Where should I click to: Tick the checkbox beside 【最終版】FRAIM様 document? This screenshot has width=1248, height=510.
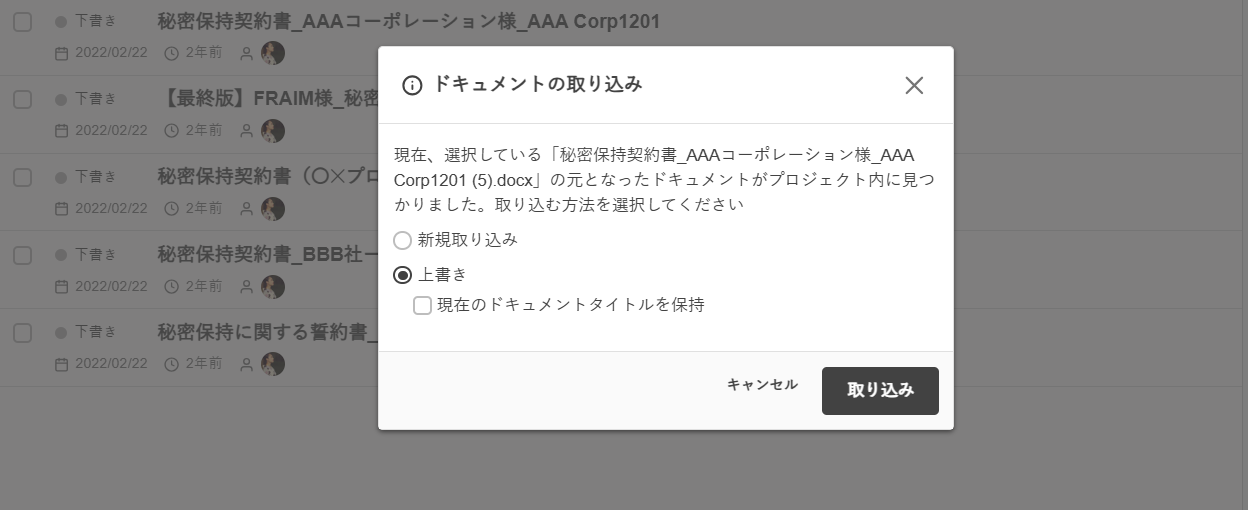23,99
